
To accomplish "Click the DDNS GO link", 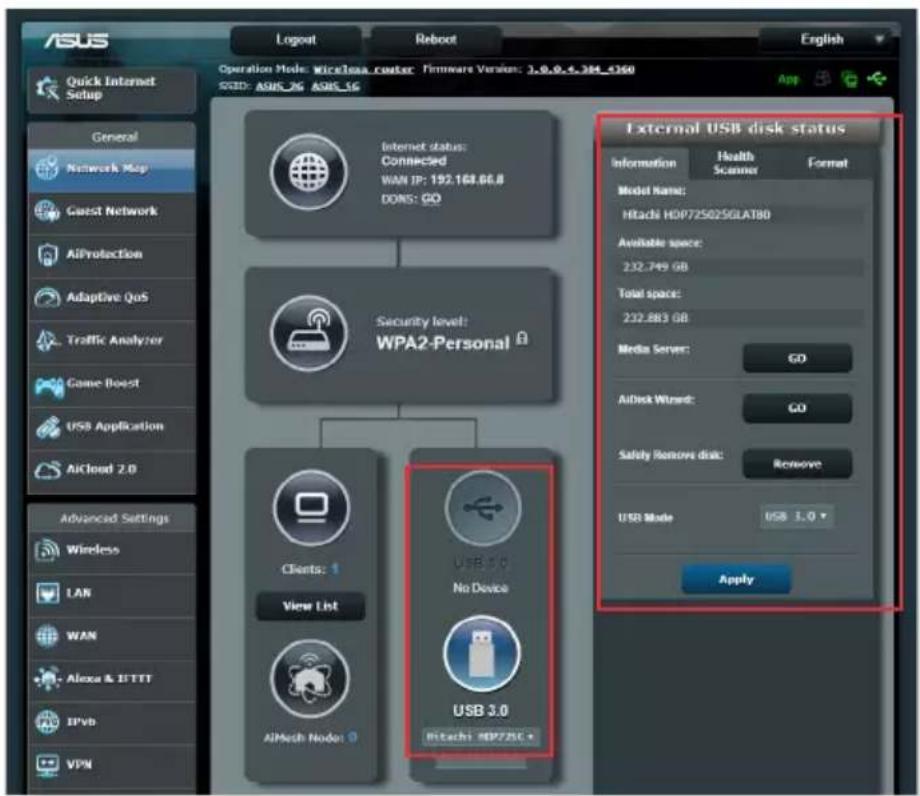I will point(431,199).
